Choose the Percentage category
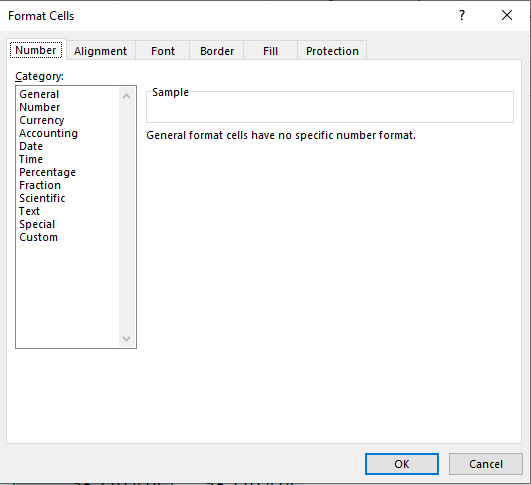 [47, 172]
